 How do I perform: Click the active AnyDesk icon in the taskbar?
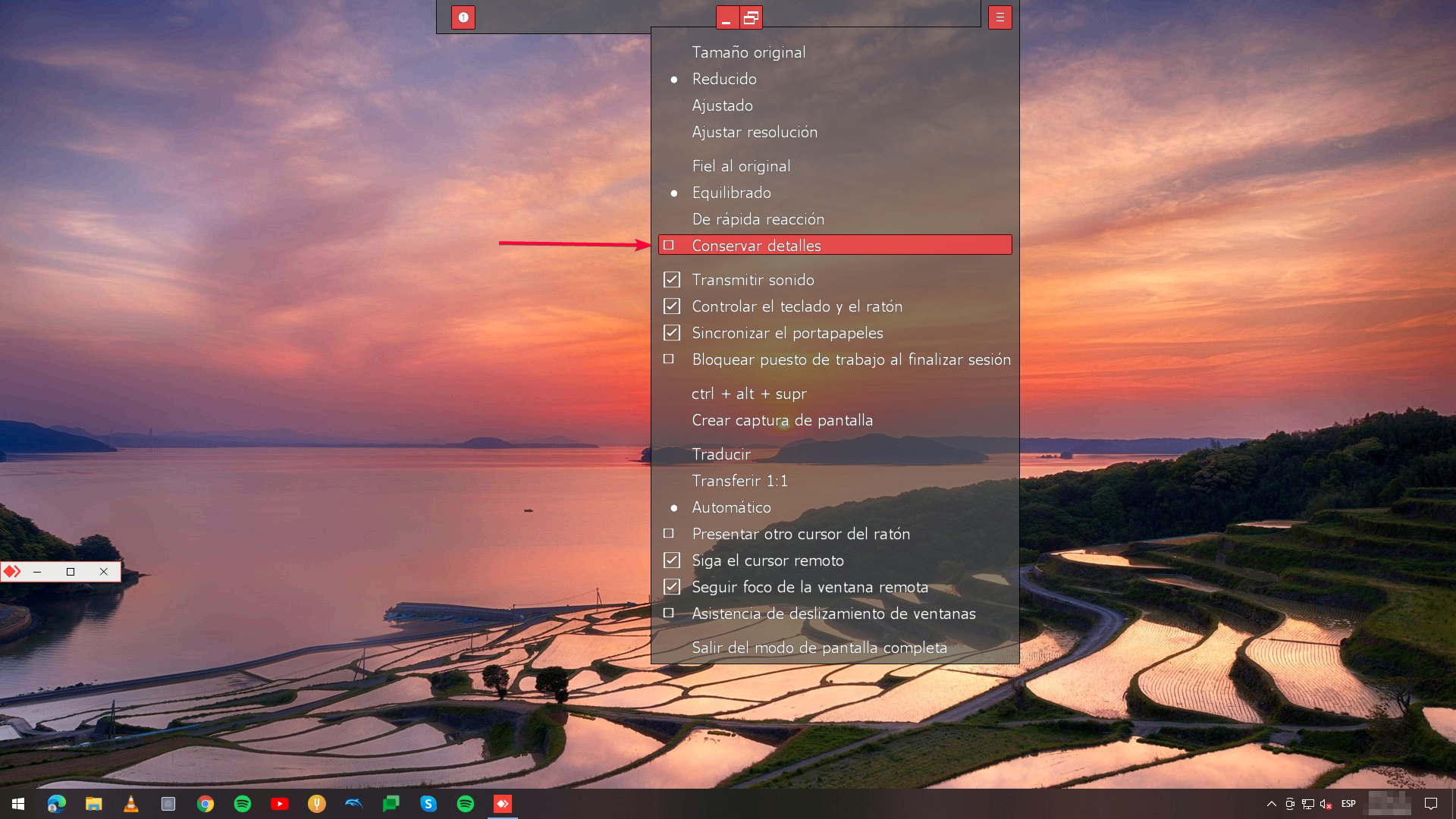coord(503,804)
